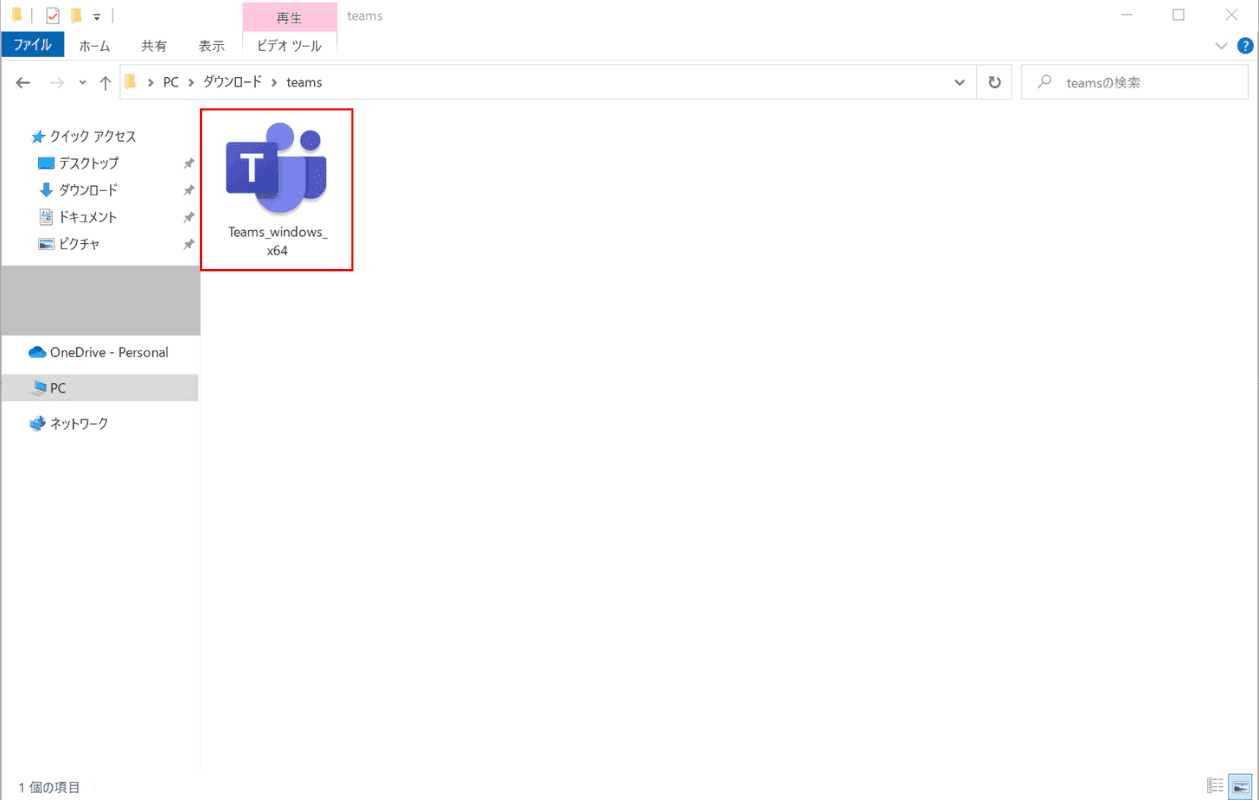
Task: Click the teamsの検索 search box
Action: click(x=1134, y=83)
